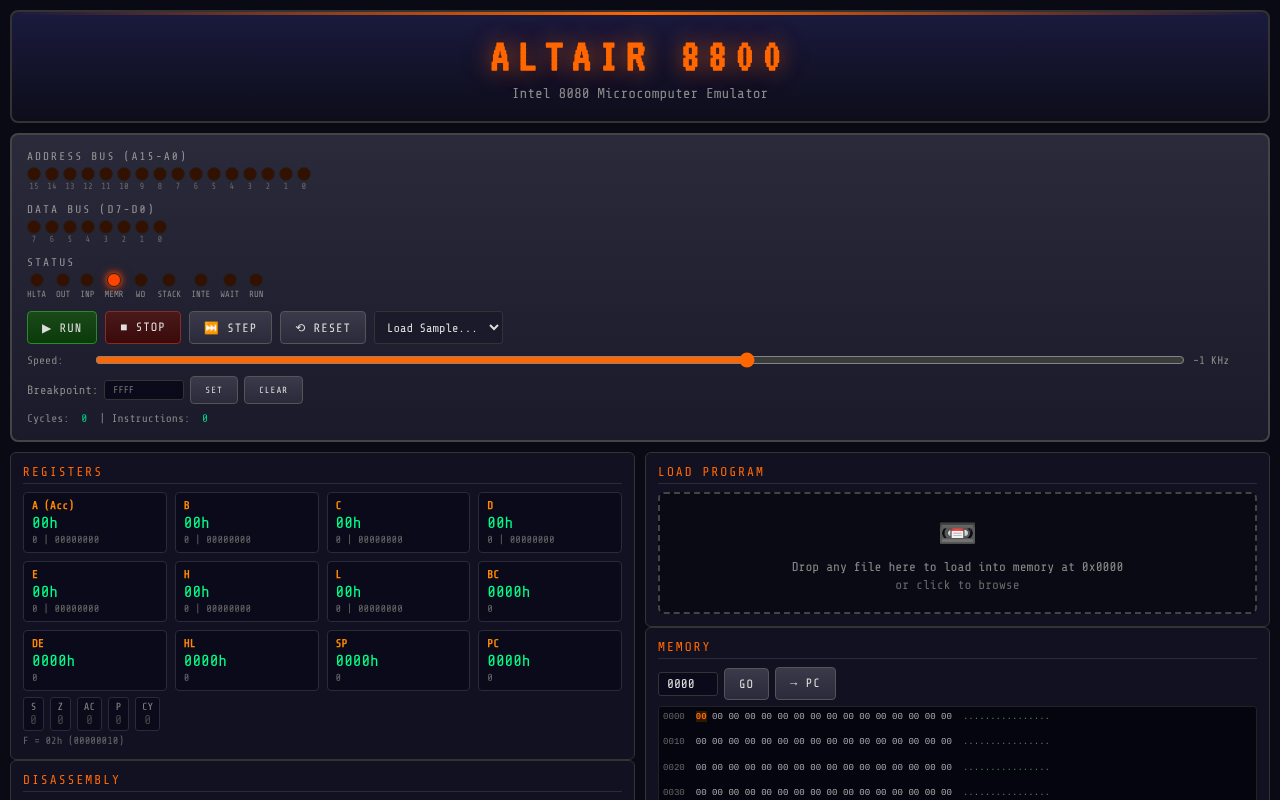This screenshot has height=800, width=1280.
Task: Click address bus LED A14
Action: [x=52, y=174]
